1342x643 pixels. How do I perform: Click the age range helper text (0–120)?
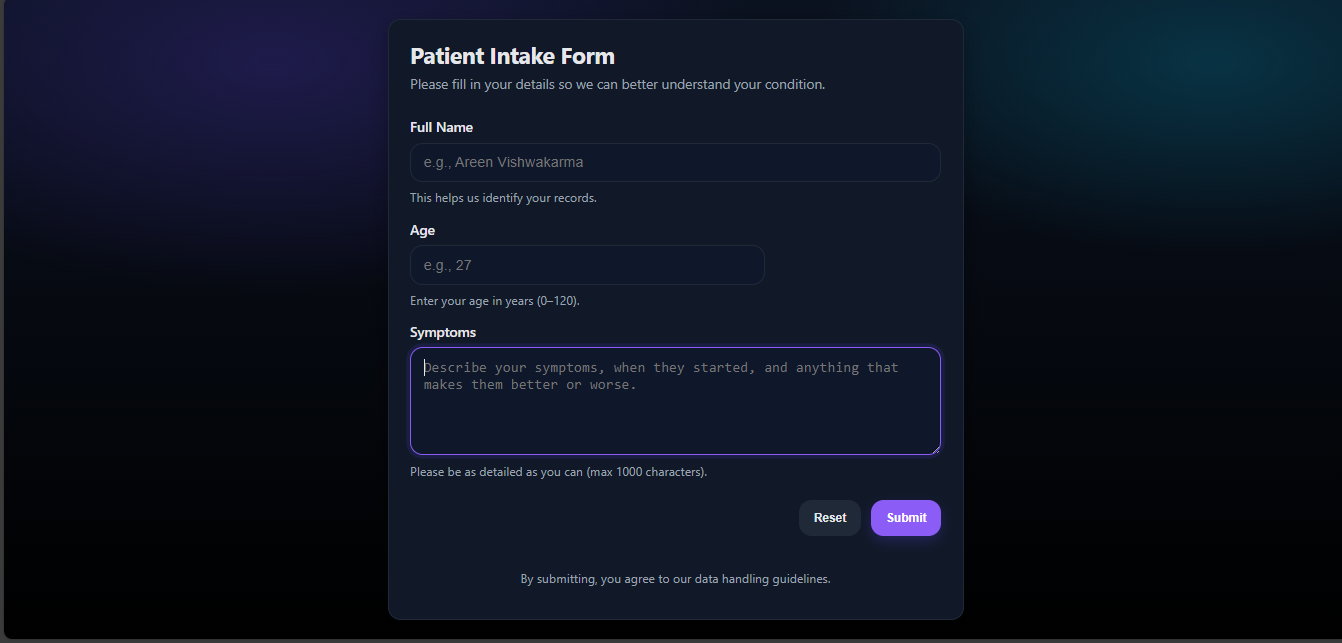(494, 300)
